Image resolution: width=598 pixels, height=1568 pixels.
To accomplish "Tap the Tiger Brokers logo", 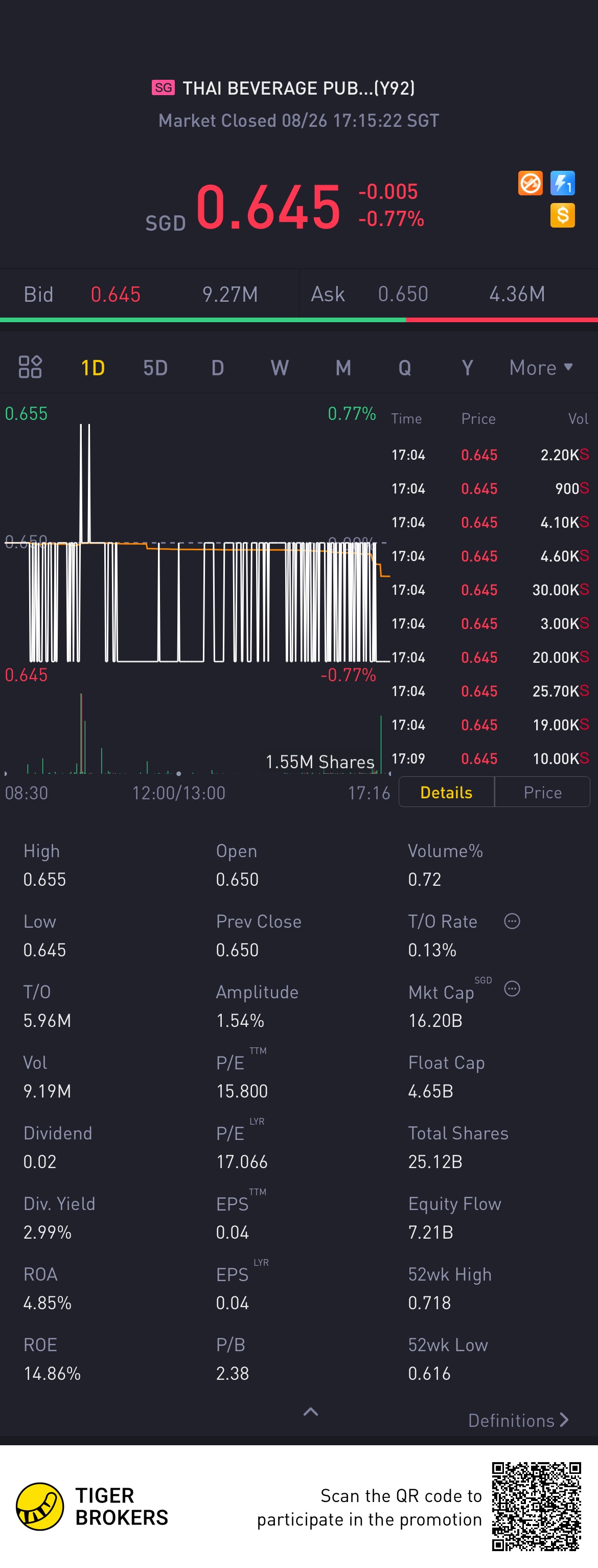I will (x=39, y=1507).
